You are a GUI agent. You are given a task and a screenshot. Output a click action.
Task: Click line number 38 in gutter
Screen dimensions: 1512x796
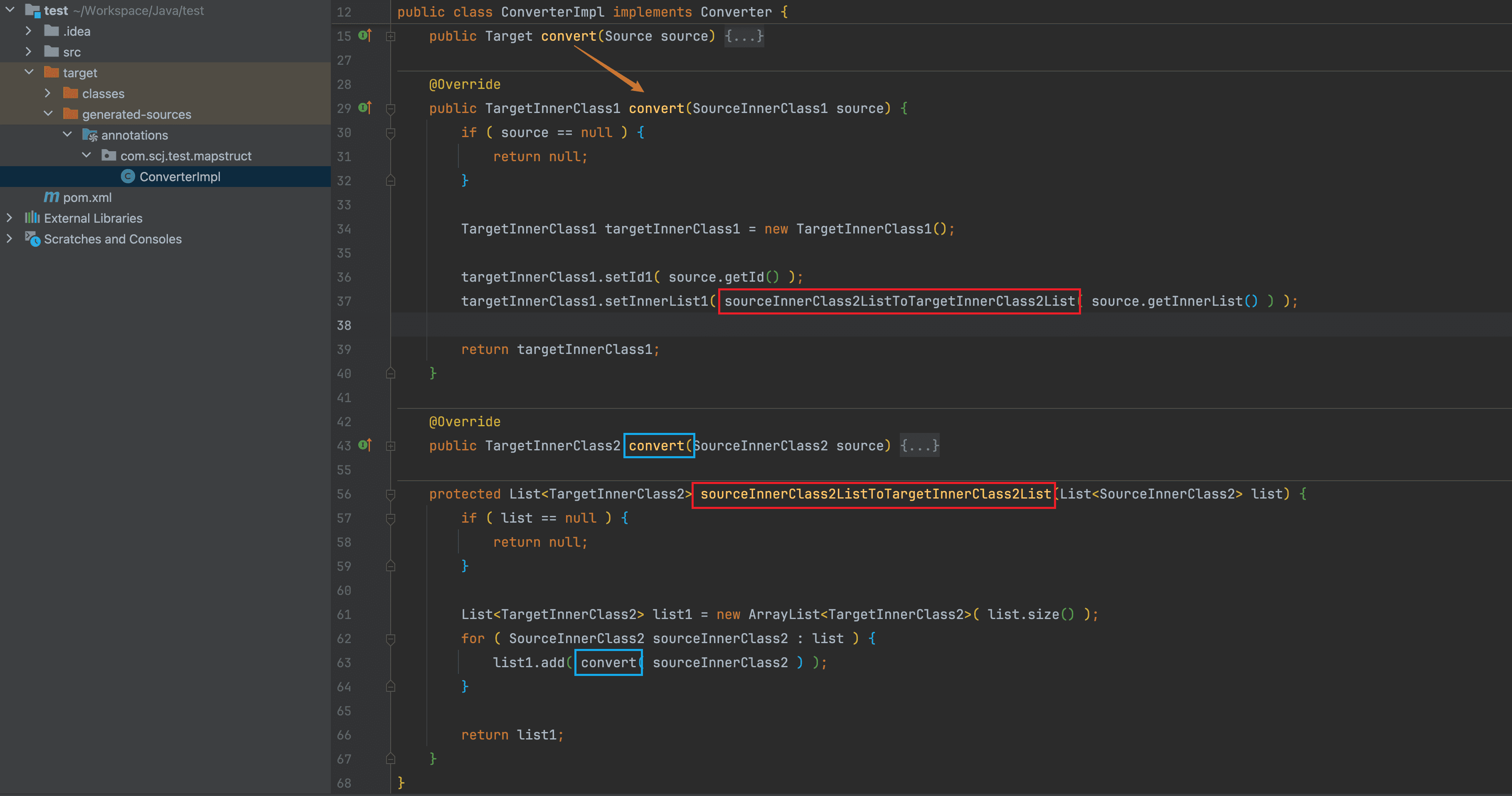pos(344,325)
